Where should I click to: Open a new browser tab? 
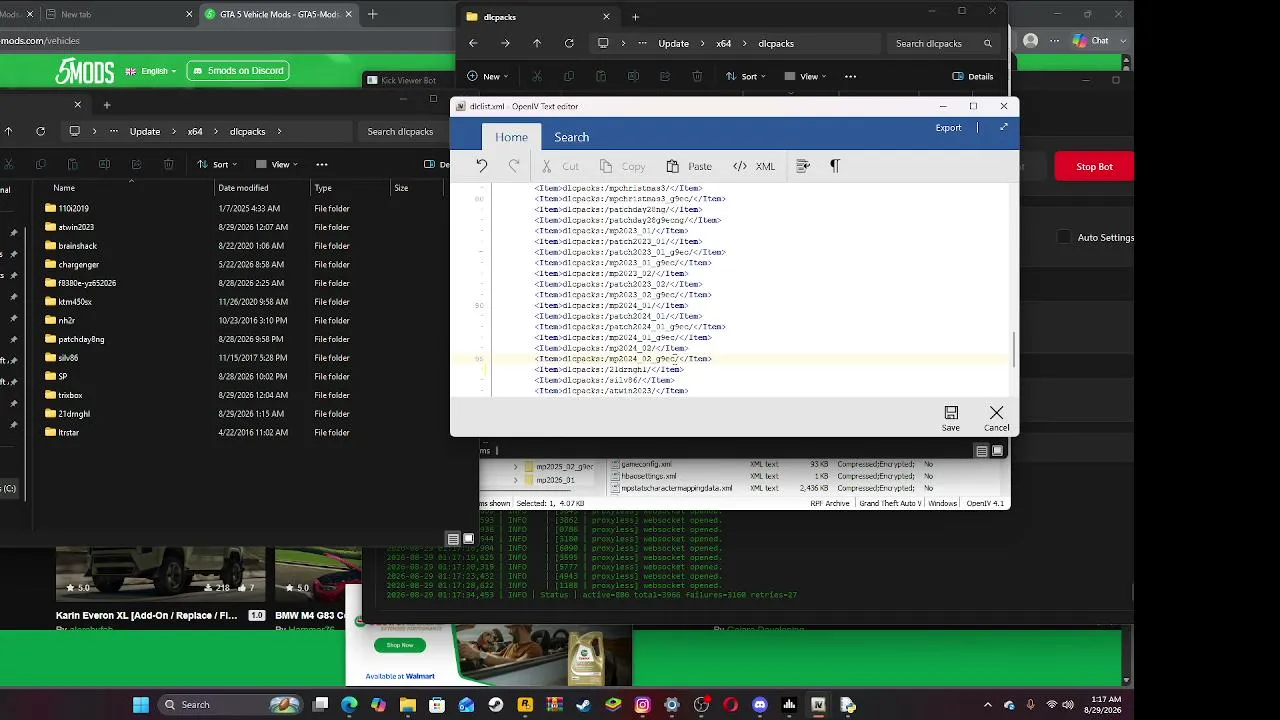point(373,14)
